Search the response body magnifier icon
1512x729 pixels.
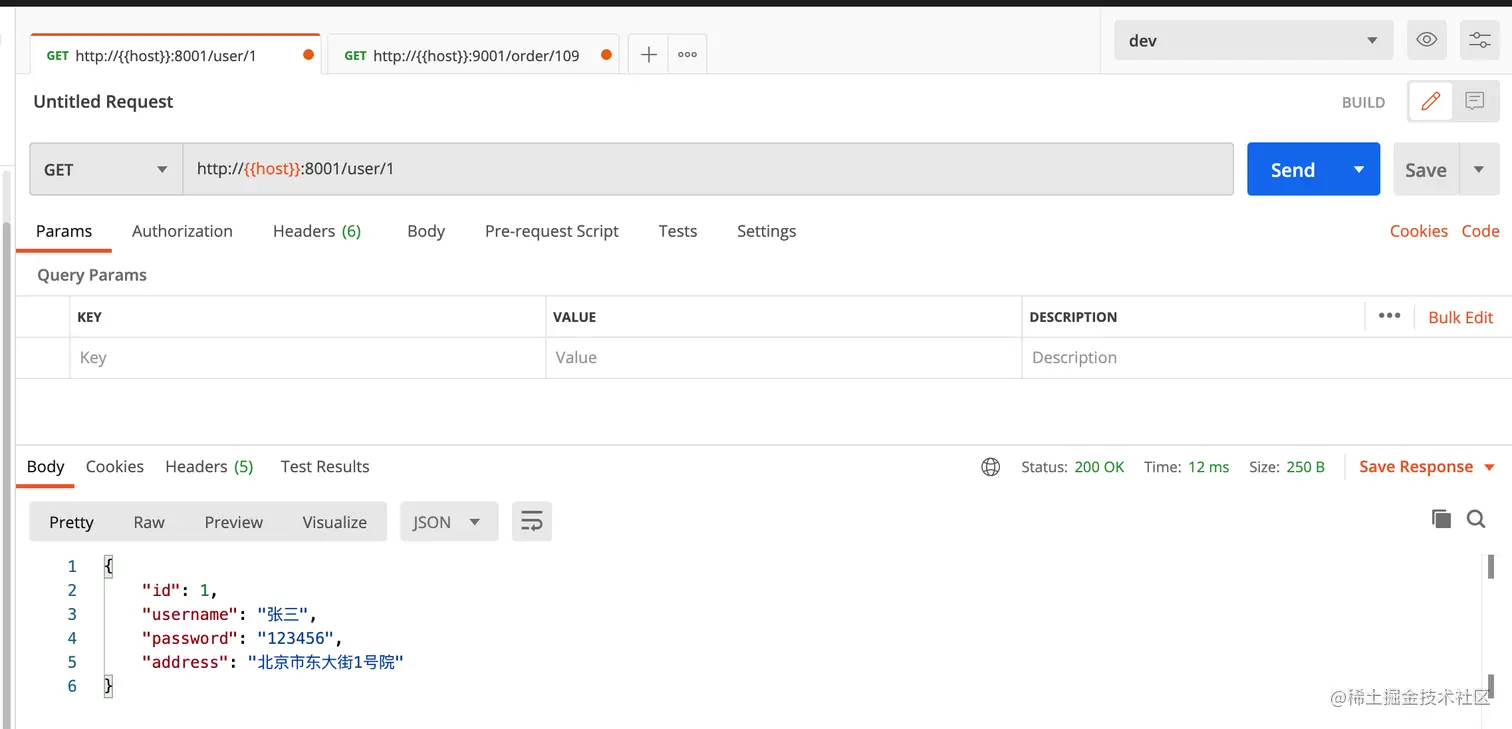tap(1476, 518)
